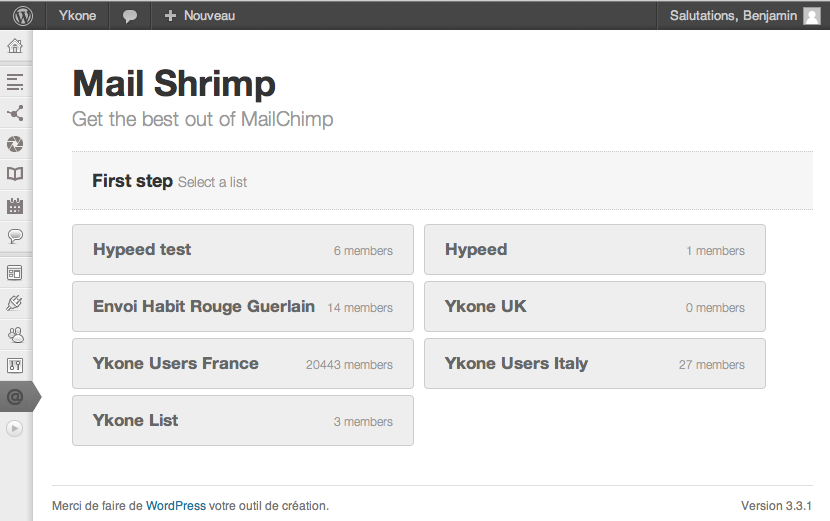Open the Comments speech bubble sidebar icon
Screen dimensions: 830x521
pyautogui.click(x=15, y=236)
